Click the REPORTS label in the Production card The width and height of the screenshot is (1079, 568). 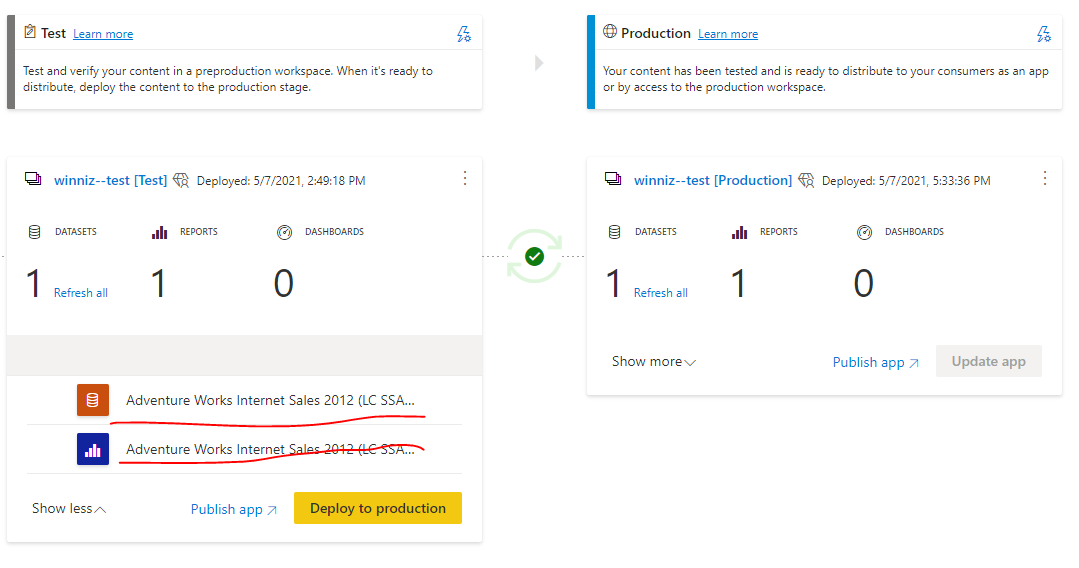point(779,232)
